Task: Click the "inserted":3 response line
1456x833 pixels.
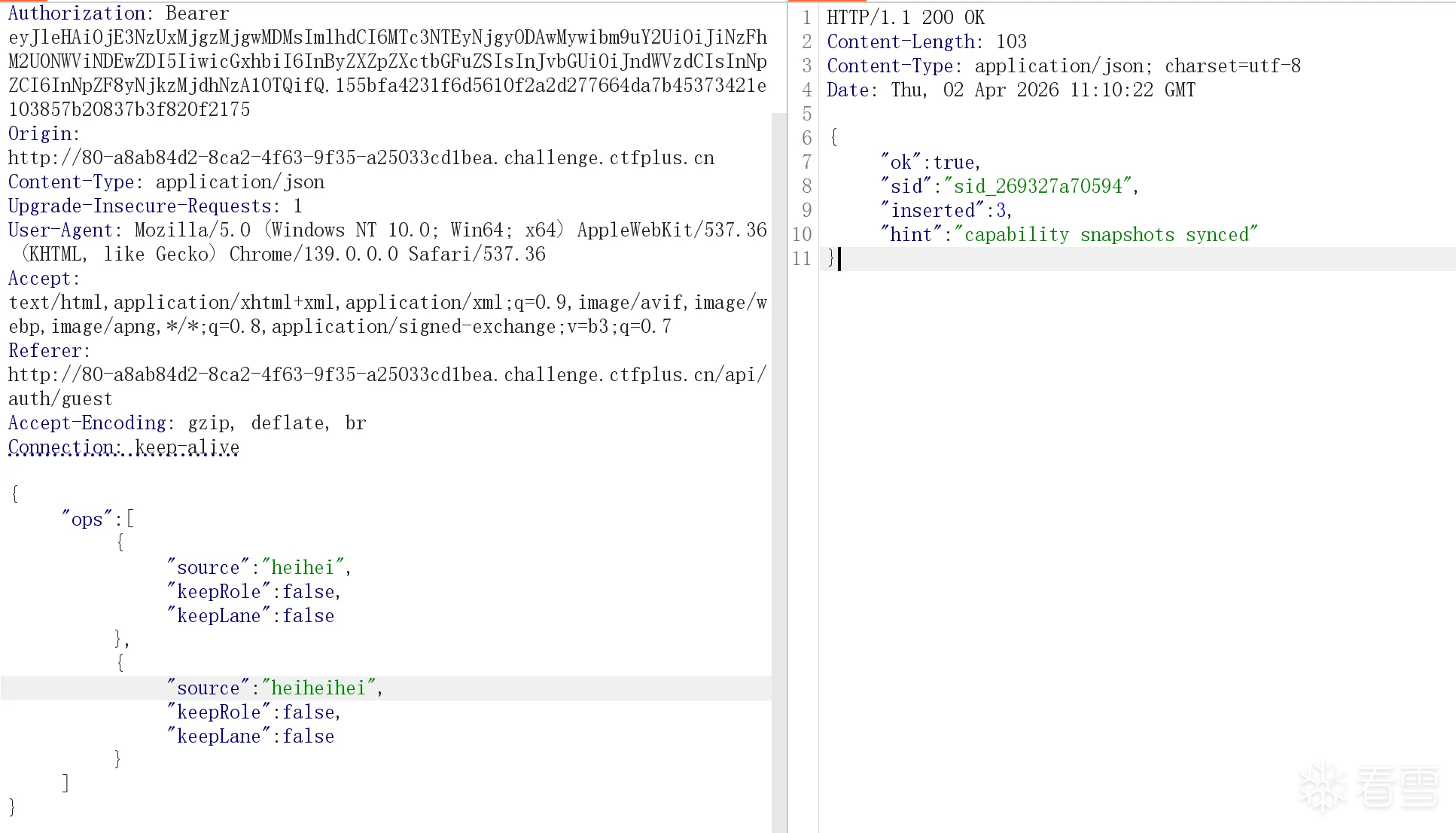Action: click(x=947, y=211)
